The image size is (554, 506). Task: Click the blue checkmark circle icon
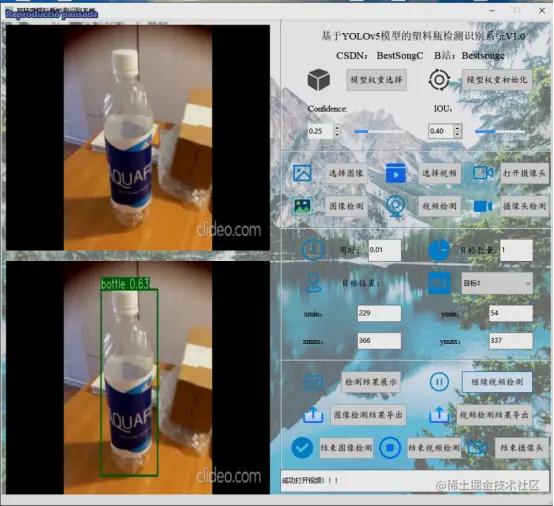pos(302,448)
